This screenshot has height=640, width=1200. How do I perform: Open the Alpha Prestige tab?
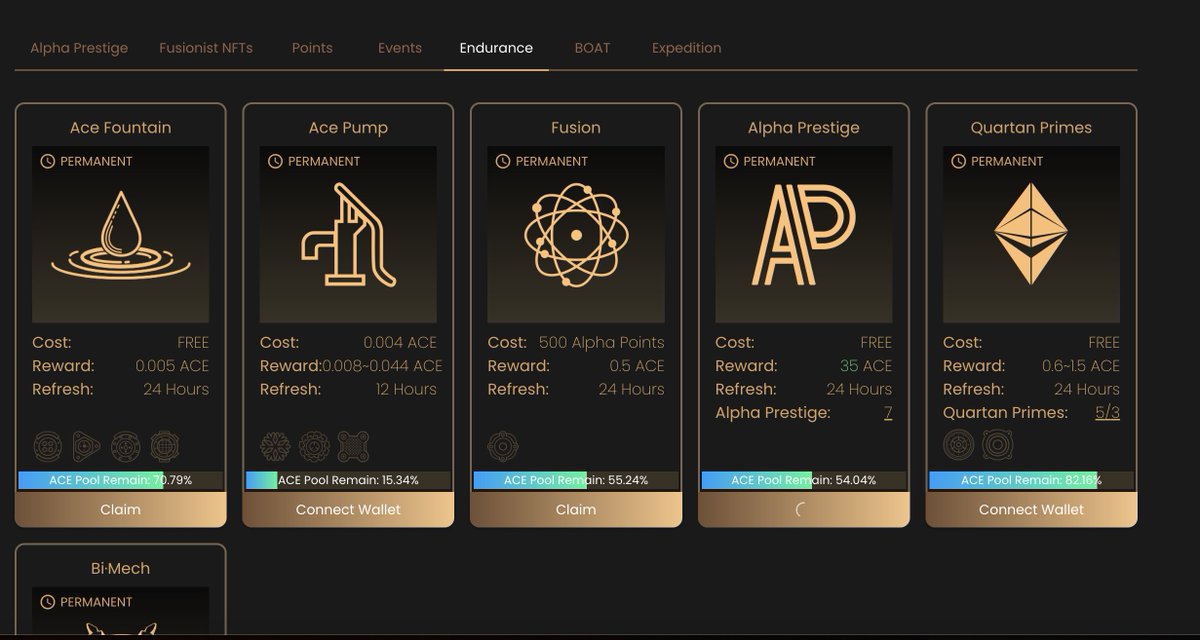tap(79, 48)
